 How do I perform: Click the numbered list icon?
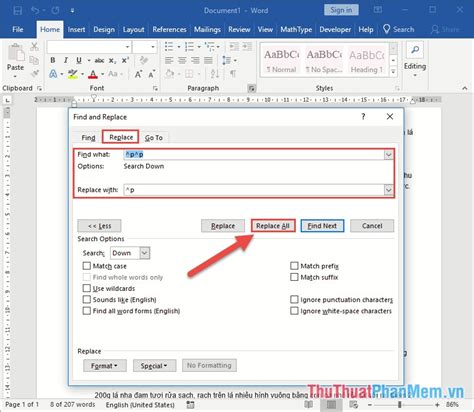[x=189, y=47]
